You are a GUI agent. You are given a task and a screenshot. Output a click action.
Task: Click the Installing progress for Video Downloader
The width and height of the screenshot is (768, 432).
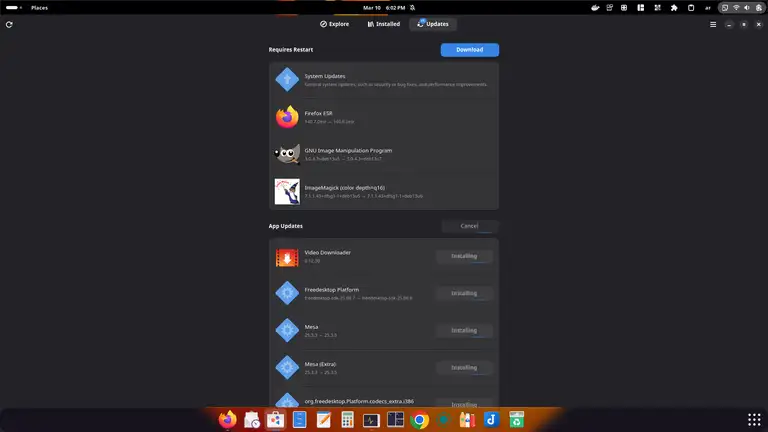tap(464, 256)
